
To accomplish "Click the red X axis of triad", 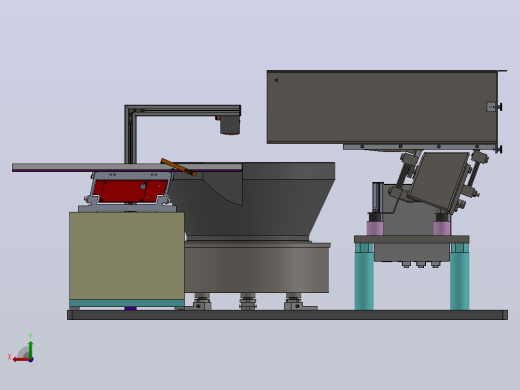I will pos(22,360).
